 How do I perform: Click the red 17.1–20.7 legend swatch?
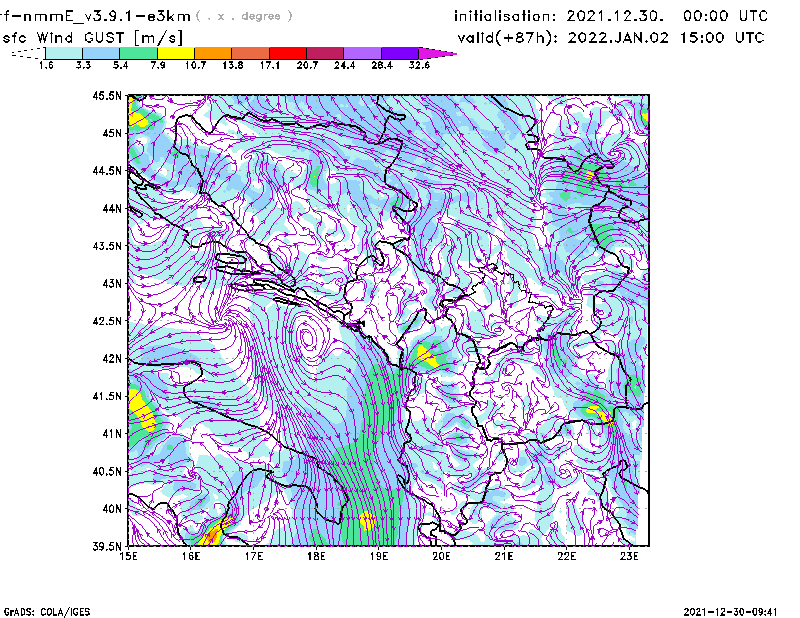tap(288, 53)
